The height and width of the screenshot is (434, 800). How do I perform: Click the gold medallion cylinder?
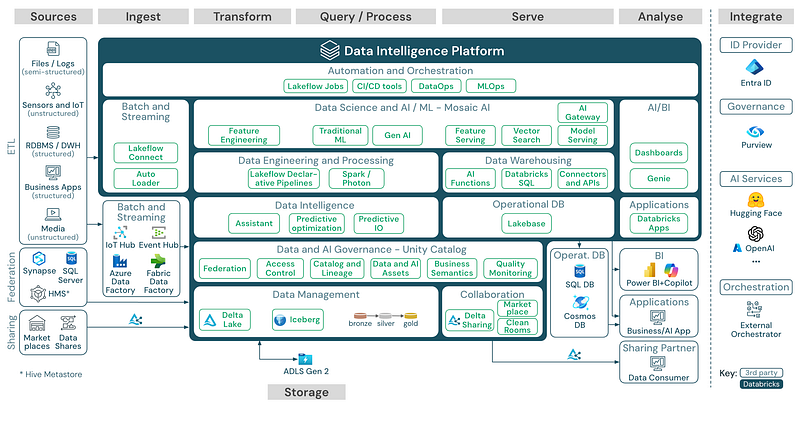click(x=410, y=319)
